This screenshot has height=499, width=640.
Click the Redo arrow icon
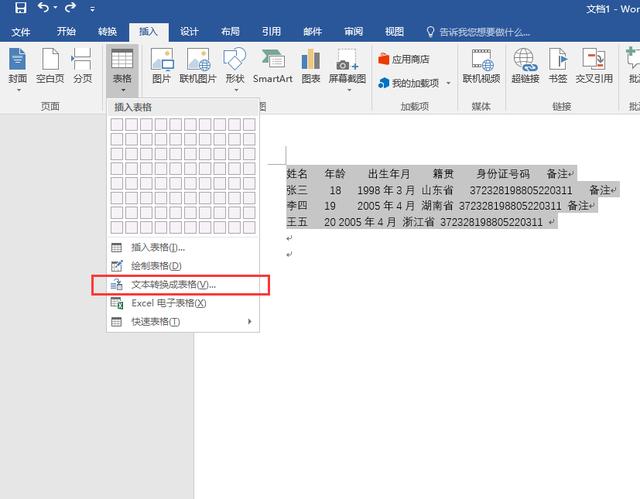pos(70,7)
